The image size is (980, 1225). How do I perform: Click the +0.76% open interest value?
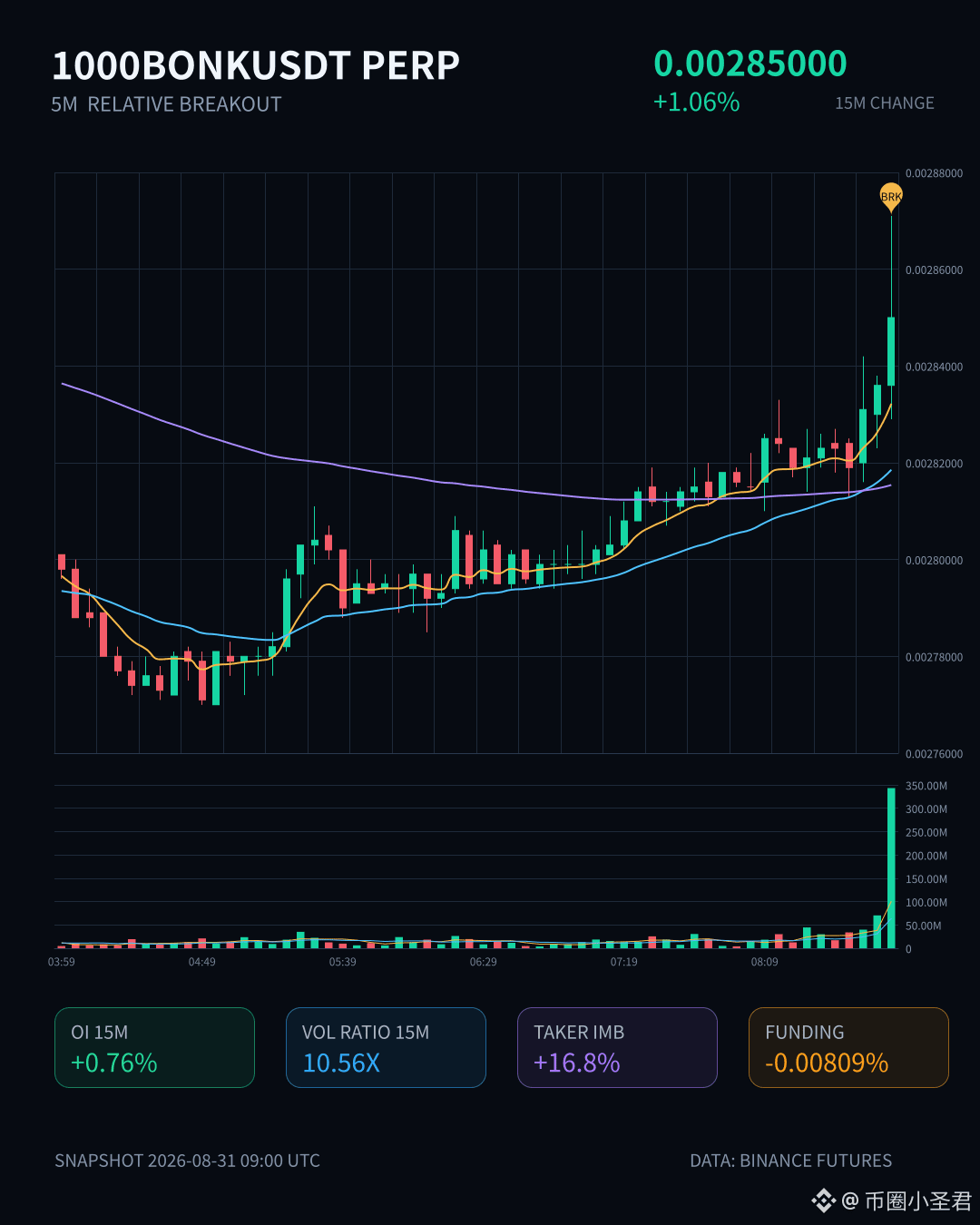pos(114,1063)
